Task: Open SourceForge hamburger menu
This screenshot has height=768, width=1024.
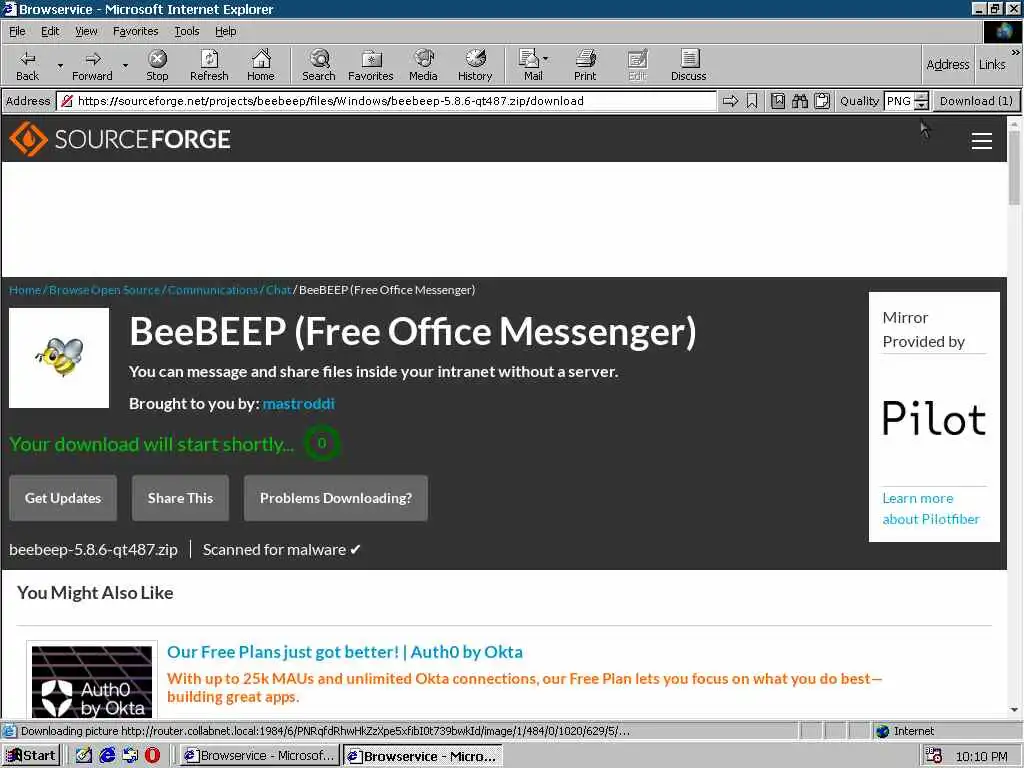Action: pos(982,140)
